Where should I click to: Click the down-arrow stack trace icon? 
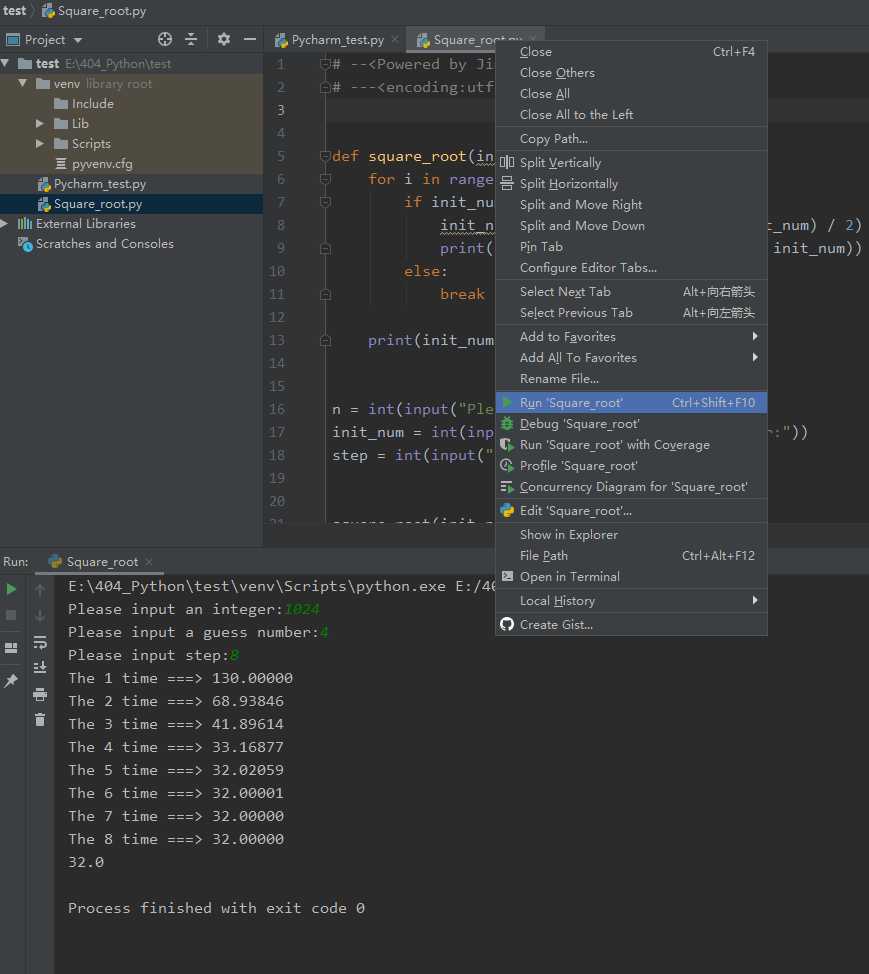(x=40, y=616)
